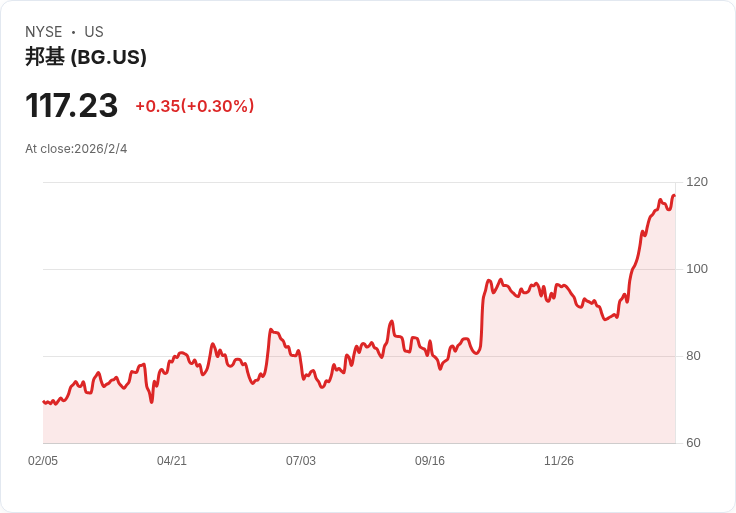Image resolution: width=736 pixels, height=513 pixels.
Task: Click the US market label
Action: click(94, 32)
